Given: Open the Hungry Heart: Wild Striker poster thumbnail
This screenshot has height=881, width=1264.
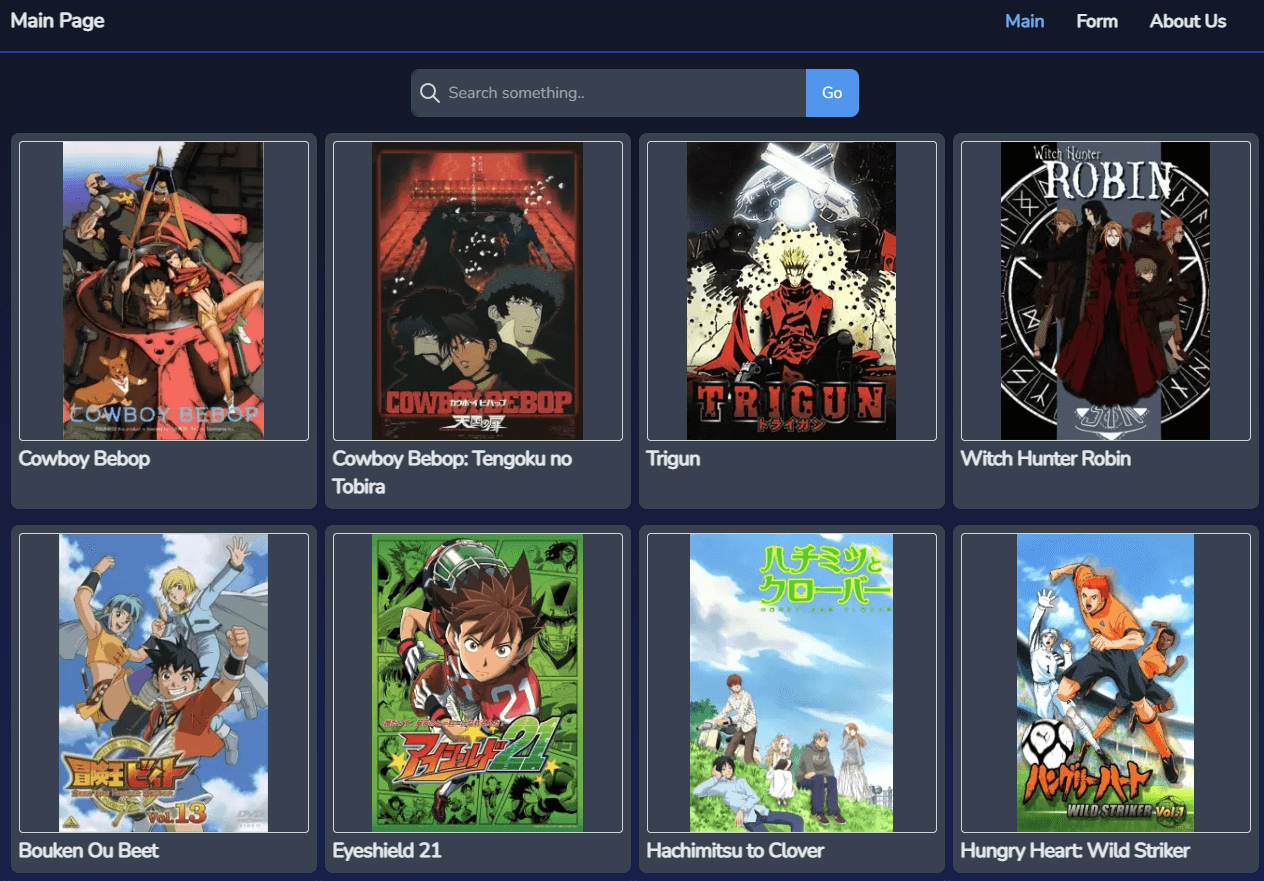Looking at the screenshot, I should (1105, 682).
